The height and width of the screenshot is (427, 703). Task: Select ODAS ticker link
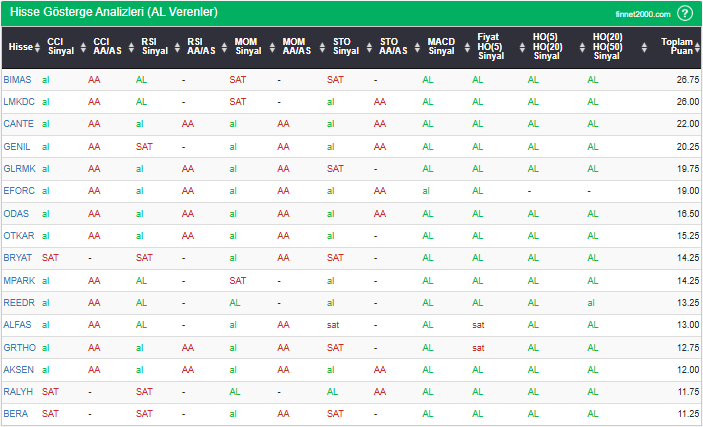16,213
